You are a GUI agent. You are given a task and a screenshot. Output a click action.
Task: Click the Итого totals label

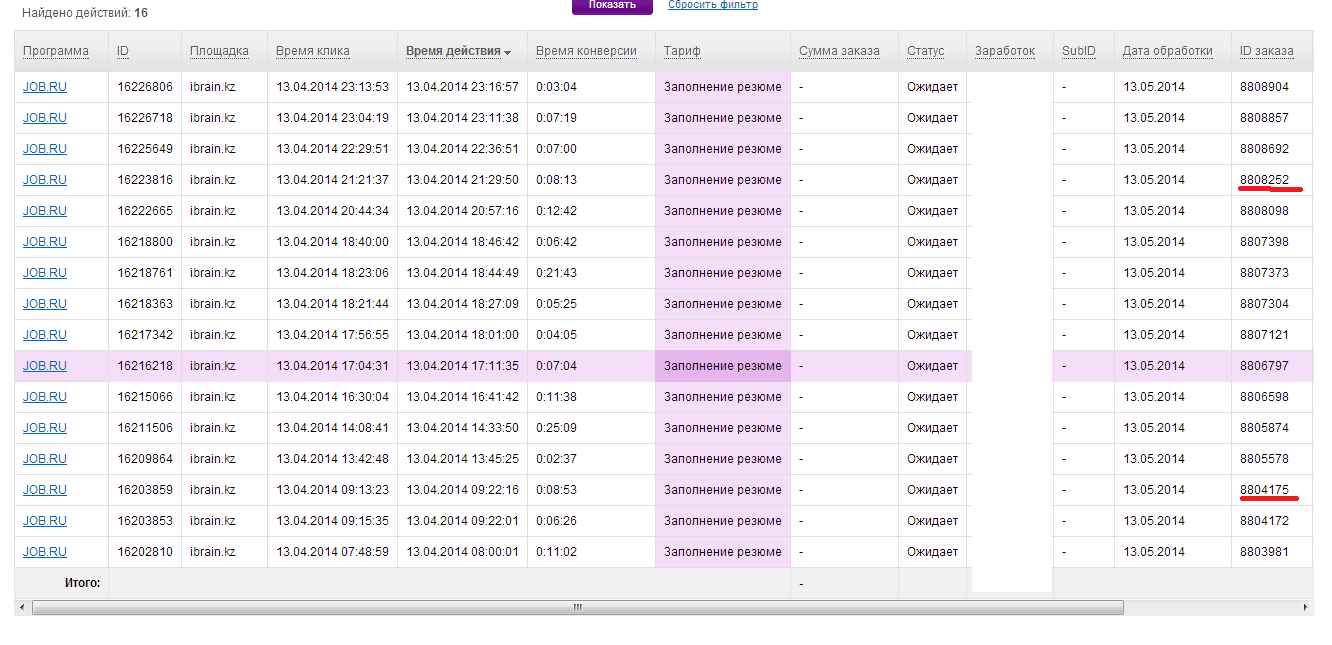[x=83, y=582]
